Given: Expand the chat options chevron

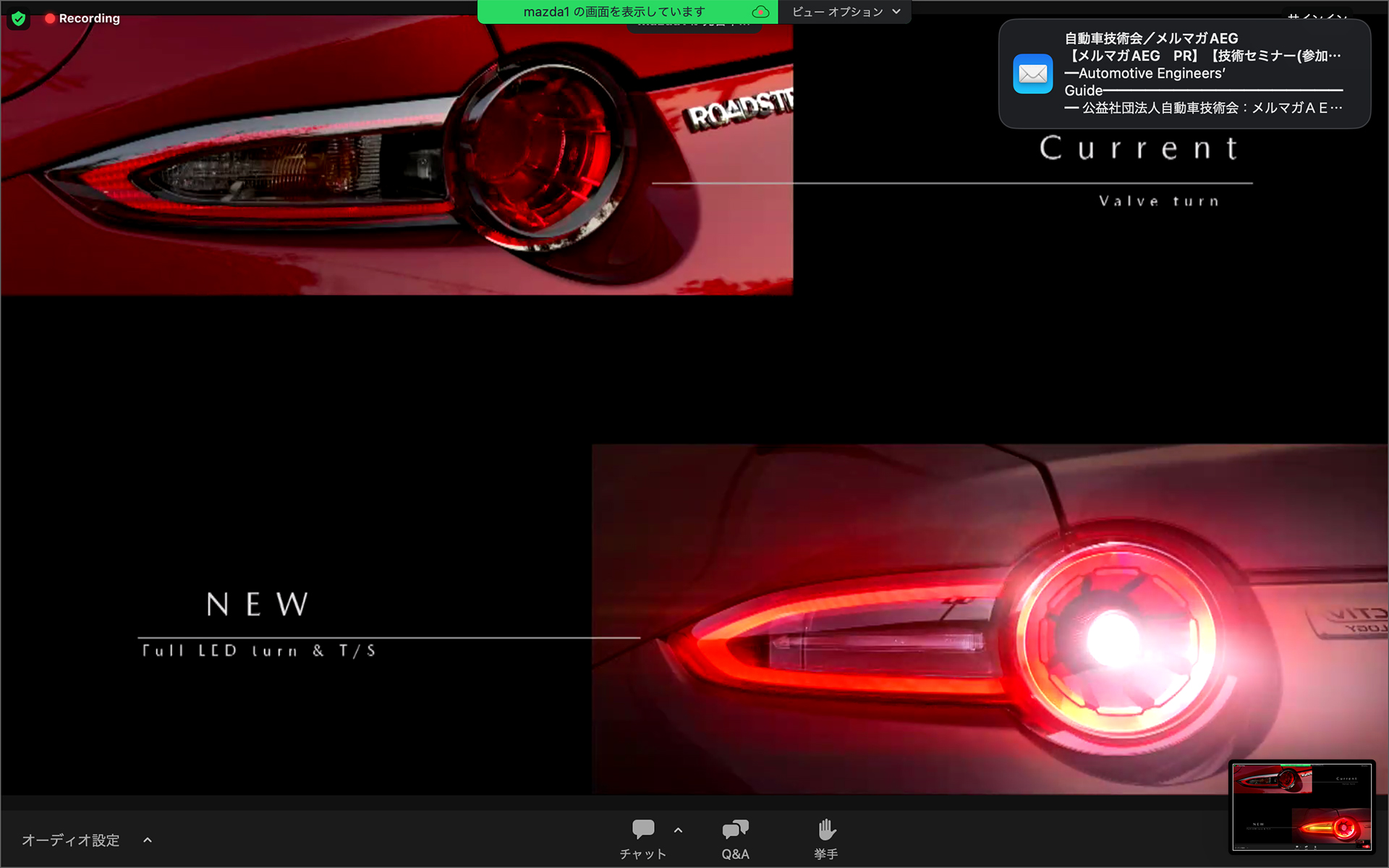Looking at the screenshot, I should [678, 830].
